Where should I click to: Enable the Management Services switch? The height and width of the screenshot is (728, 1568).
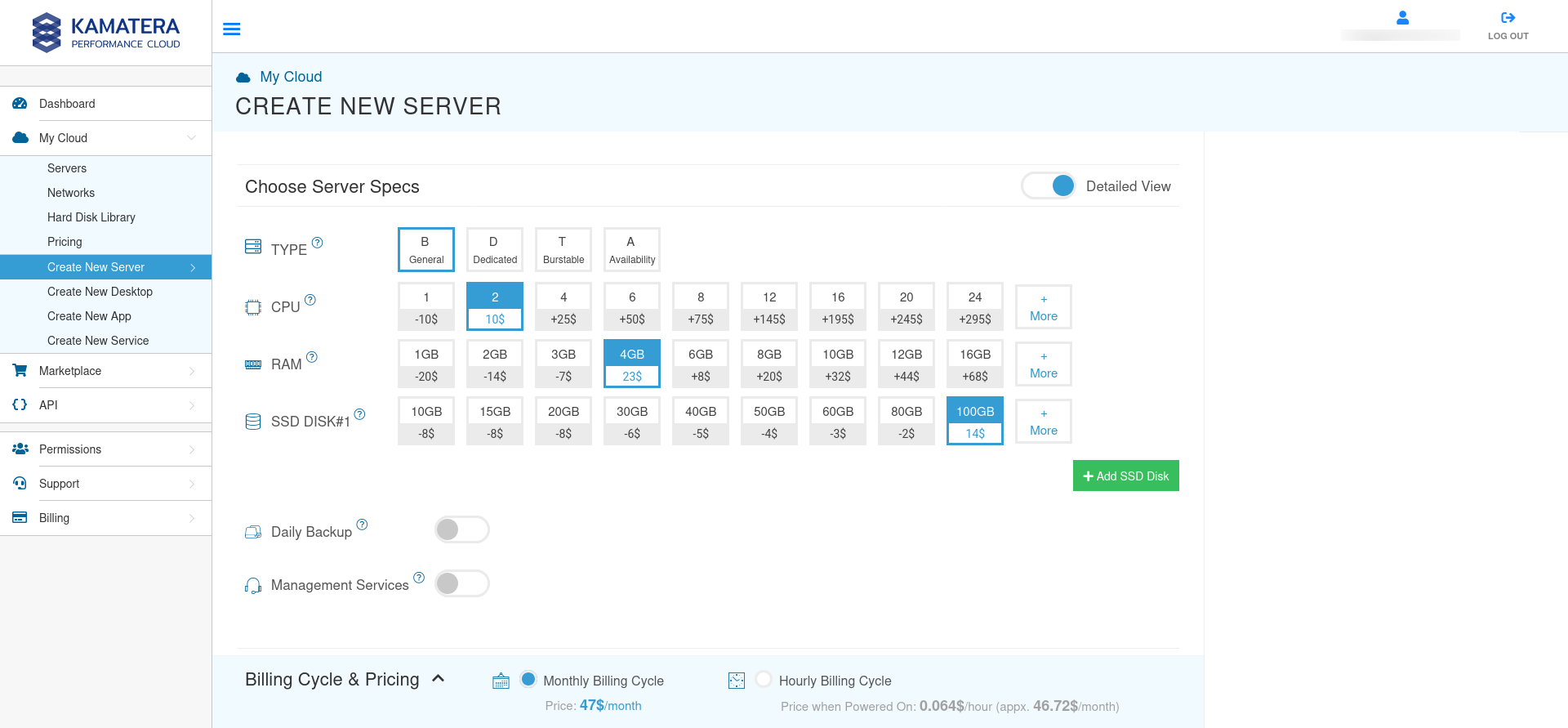click(462, 583)
